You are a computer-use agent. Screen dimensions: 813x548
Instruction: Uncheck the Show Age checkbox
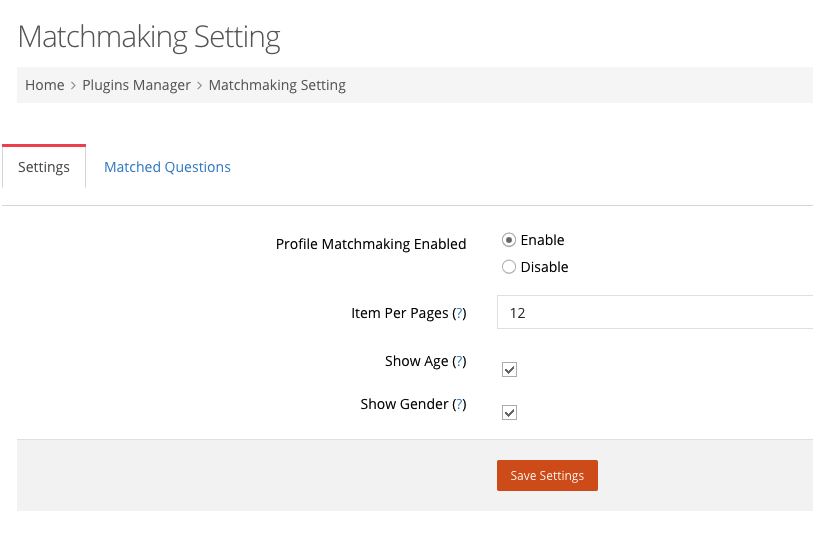(x=509, y=370)
